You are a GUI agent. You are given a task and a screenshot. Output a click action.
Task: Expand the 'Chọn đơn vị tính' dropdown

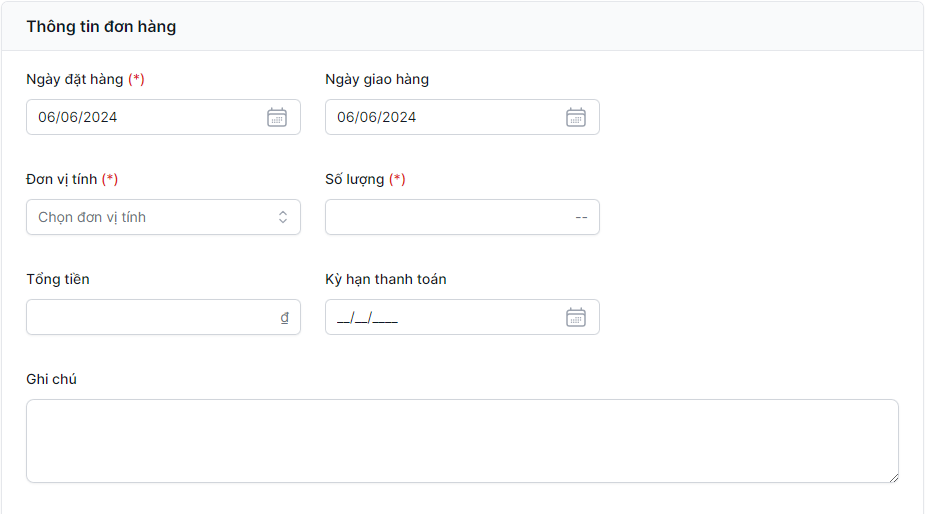coord(150,217)
